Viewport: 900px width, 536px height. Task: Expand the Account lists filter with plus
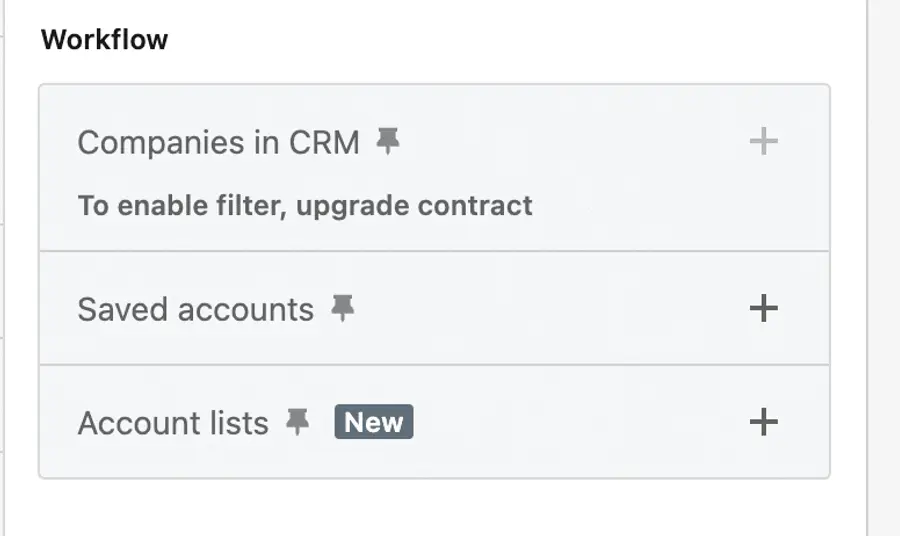[x=763, y=422]
